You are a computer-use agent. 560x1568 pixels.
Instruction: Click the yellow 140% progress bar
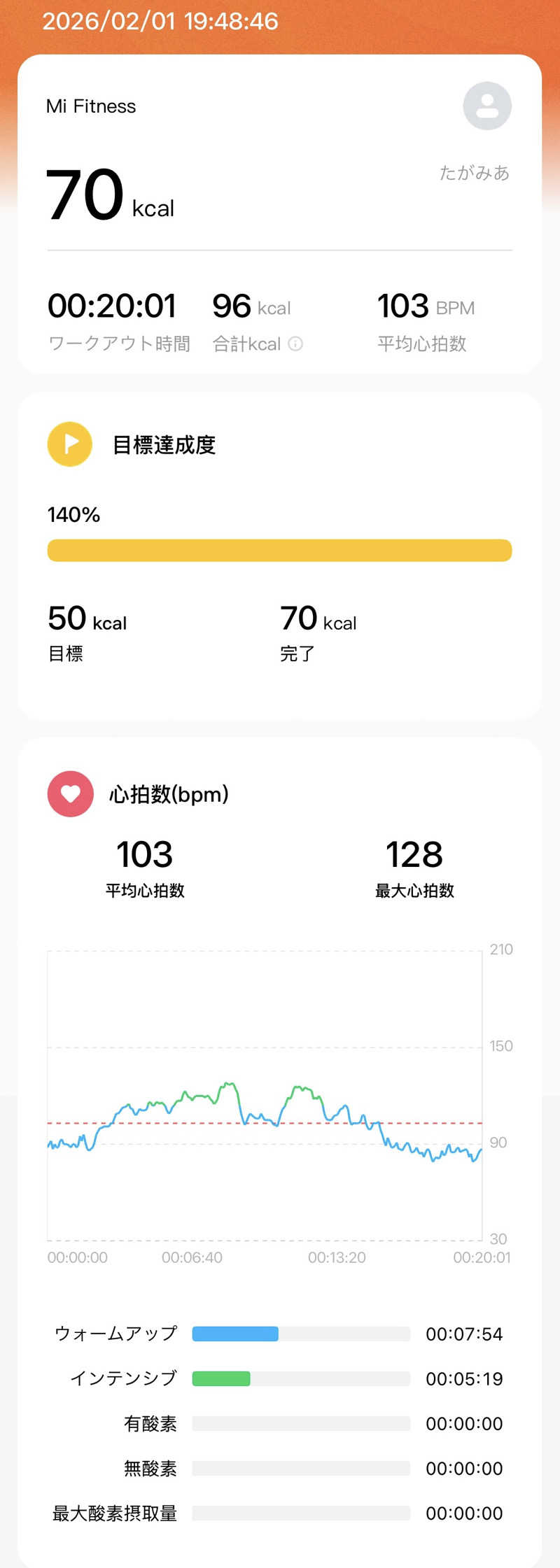pos(279,551)
